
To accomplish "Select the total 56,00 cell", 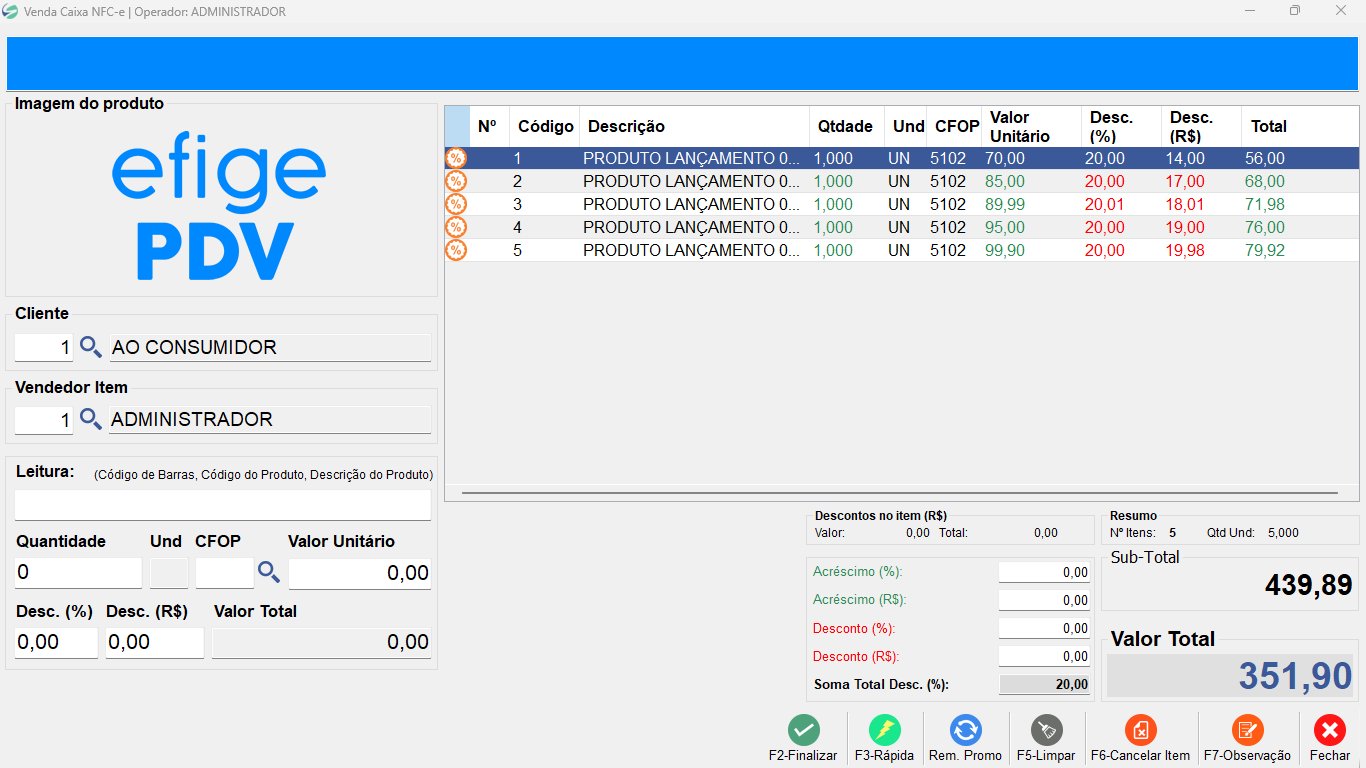I will [1300, 158].
